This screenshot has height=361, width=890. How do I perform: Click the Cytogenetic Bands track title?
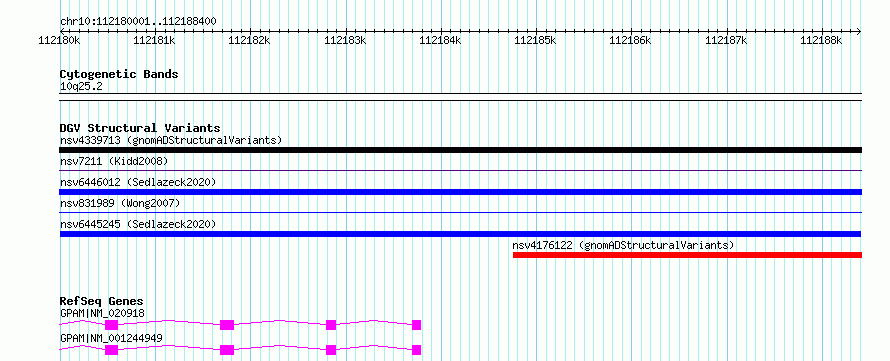point(119,74)
